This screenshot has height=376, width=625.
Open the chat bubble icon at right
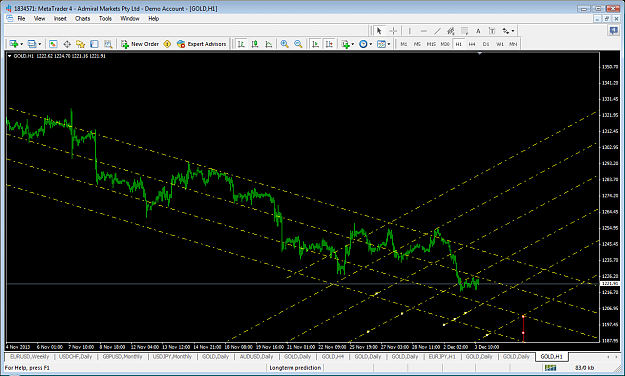tap(613, 30)
